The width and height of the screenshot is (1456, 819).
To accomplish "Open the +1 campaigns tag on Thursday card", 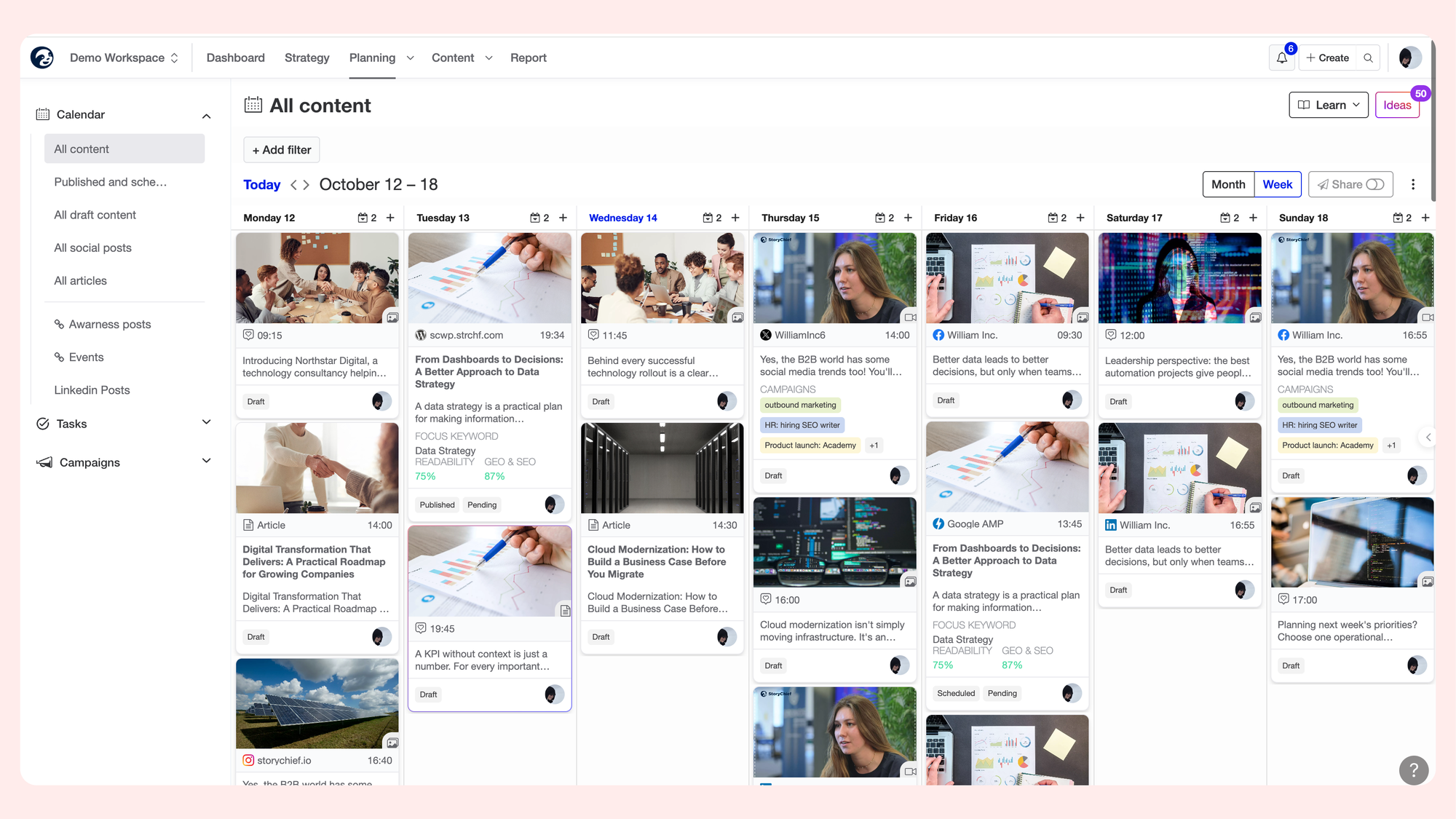I will (x=874, y=446).
